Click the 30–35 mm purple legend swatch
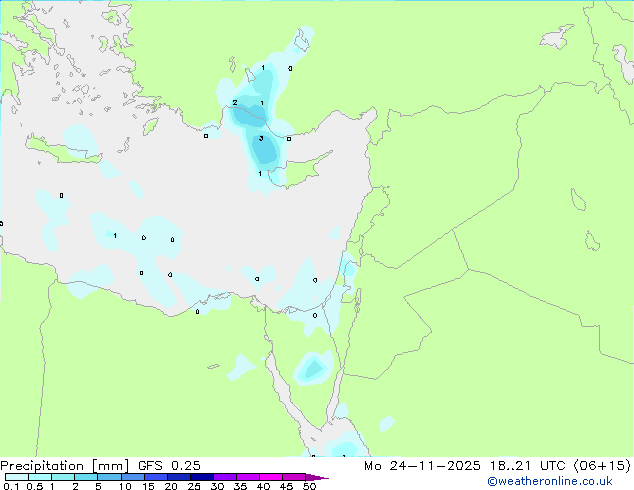 [225, 477]
